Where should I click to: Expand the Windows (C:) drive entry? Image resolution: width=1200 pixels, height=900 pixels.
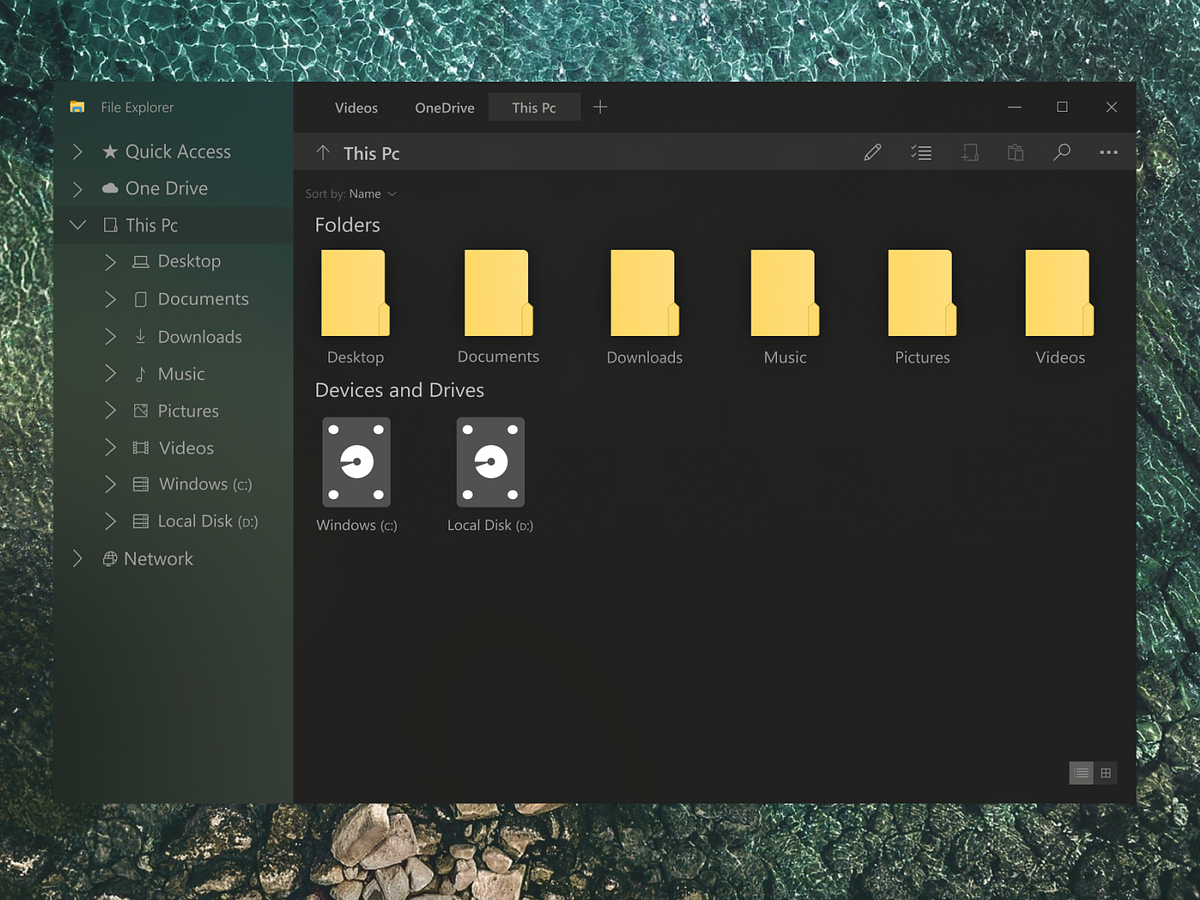[x=110, y=484]
